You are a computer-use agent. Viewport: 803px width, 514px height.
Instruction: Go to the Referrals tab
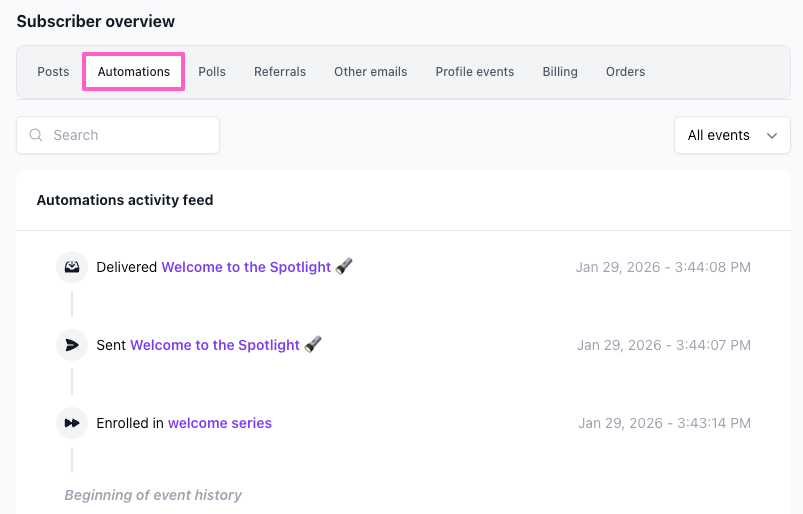[280, 72]
